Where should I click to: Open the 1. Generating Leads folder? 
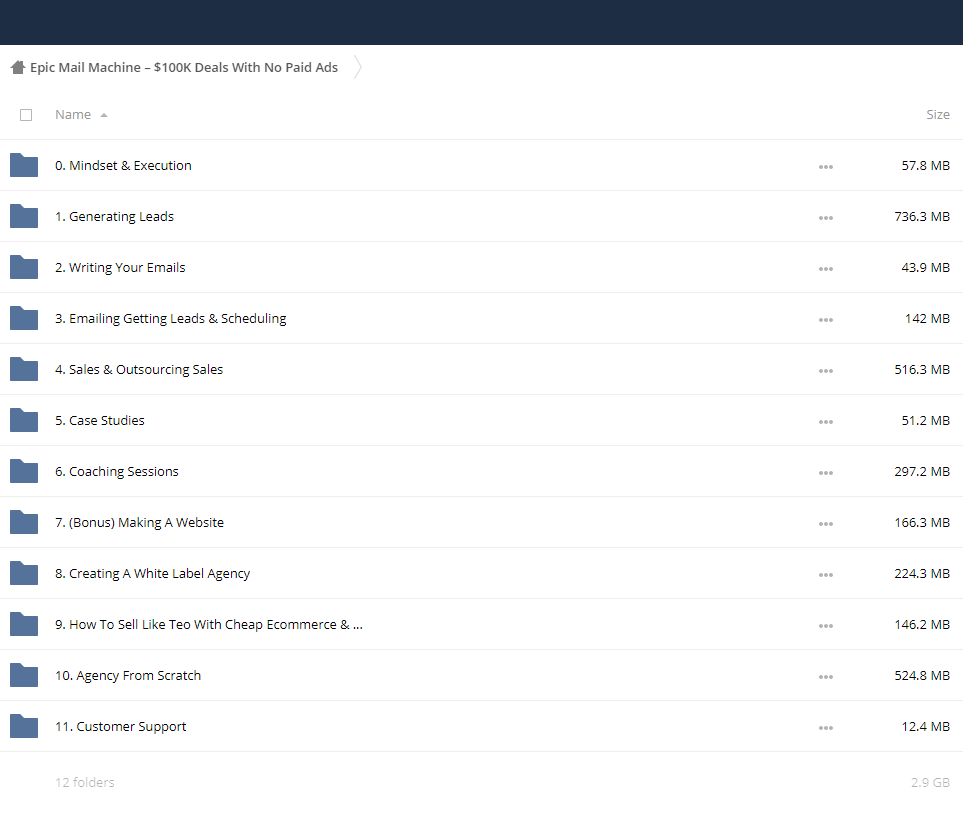click(x=114, y=217)
